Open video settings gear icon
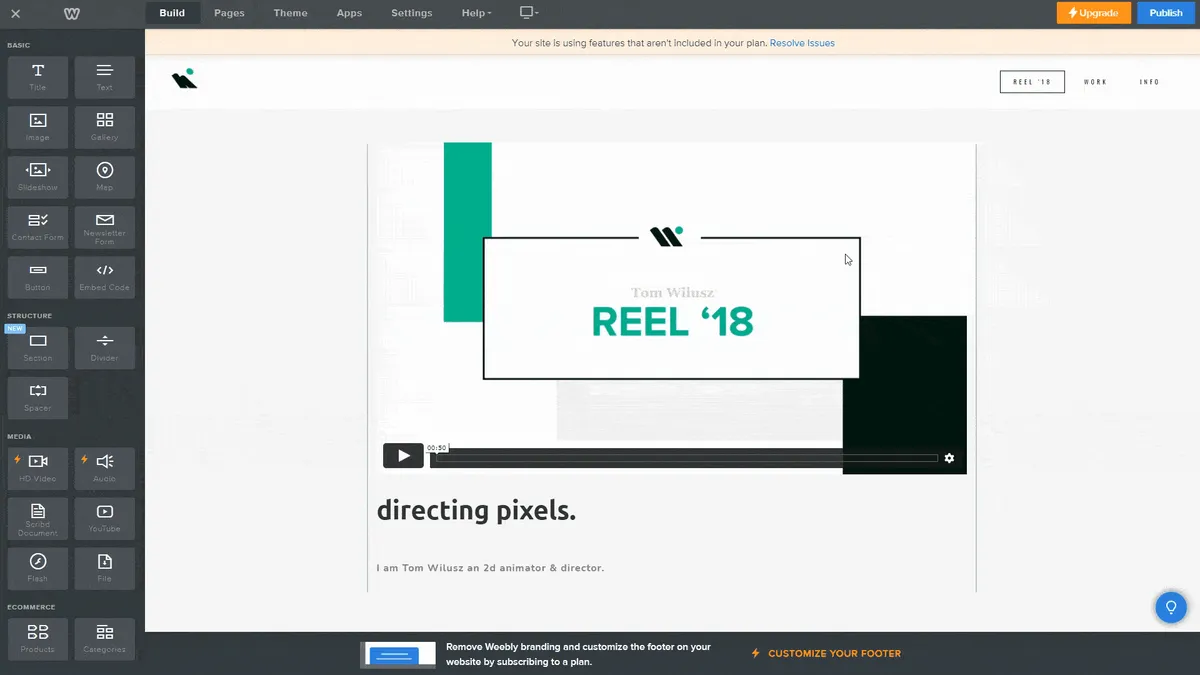Image resolution: width=1200 pixels, height=675 pixels. pos(949,458)
